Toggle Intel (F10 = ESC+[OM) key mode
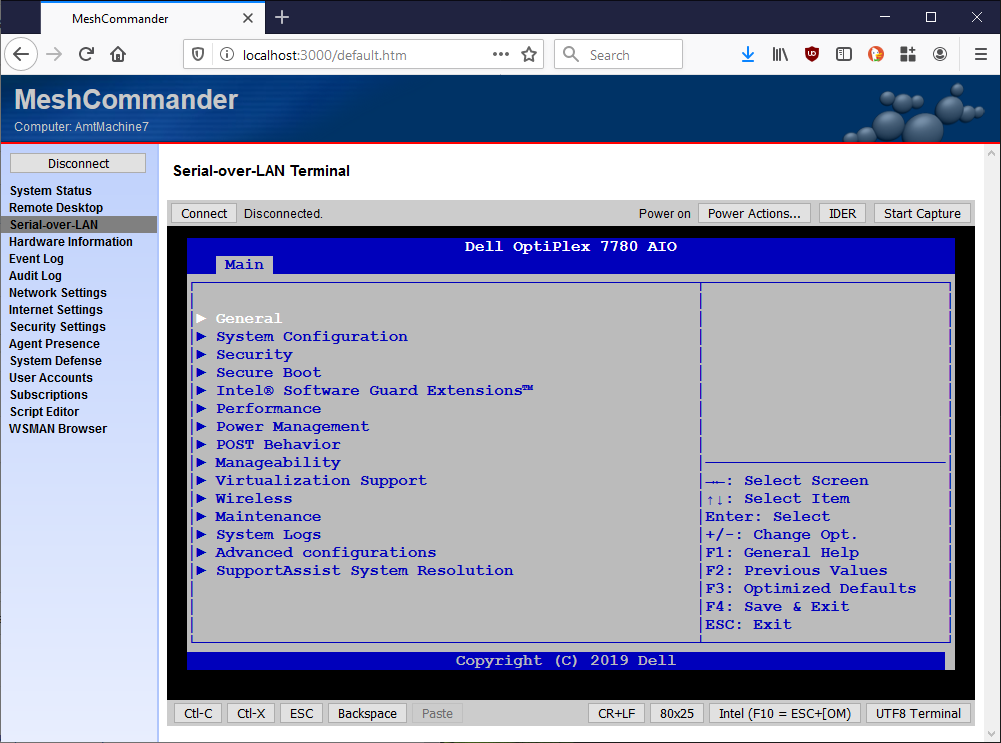 [785, 713]
